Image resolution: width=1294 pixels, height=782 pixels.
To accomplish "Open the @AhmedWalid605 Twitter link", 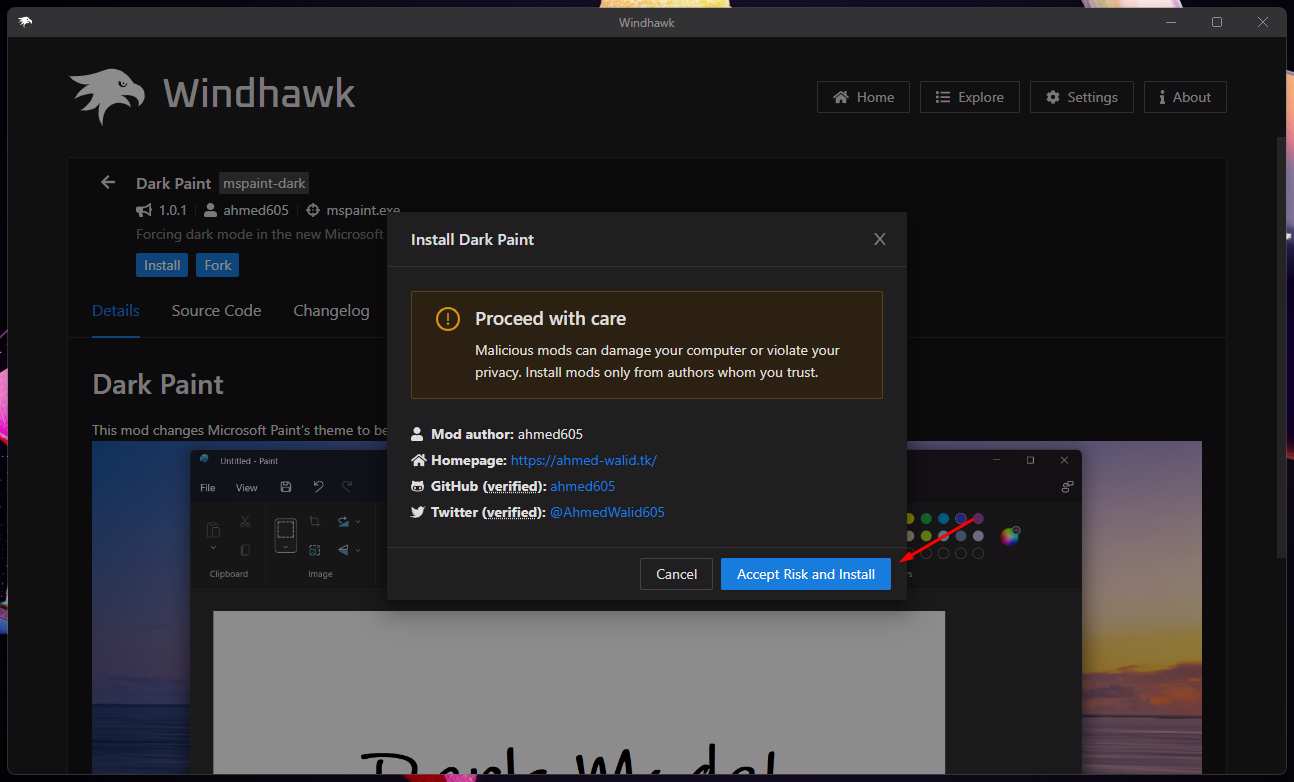I will click(607, 512).
